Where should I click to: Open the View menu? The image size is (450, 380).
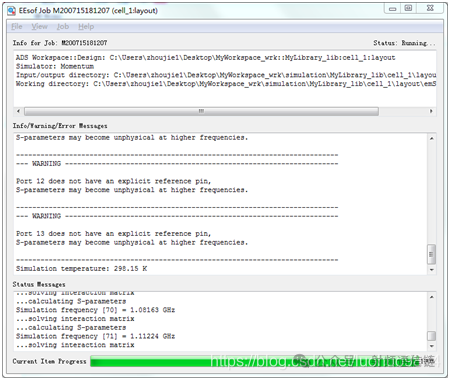(39, 27)
